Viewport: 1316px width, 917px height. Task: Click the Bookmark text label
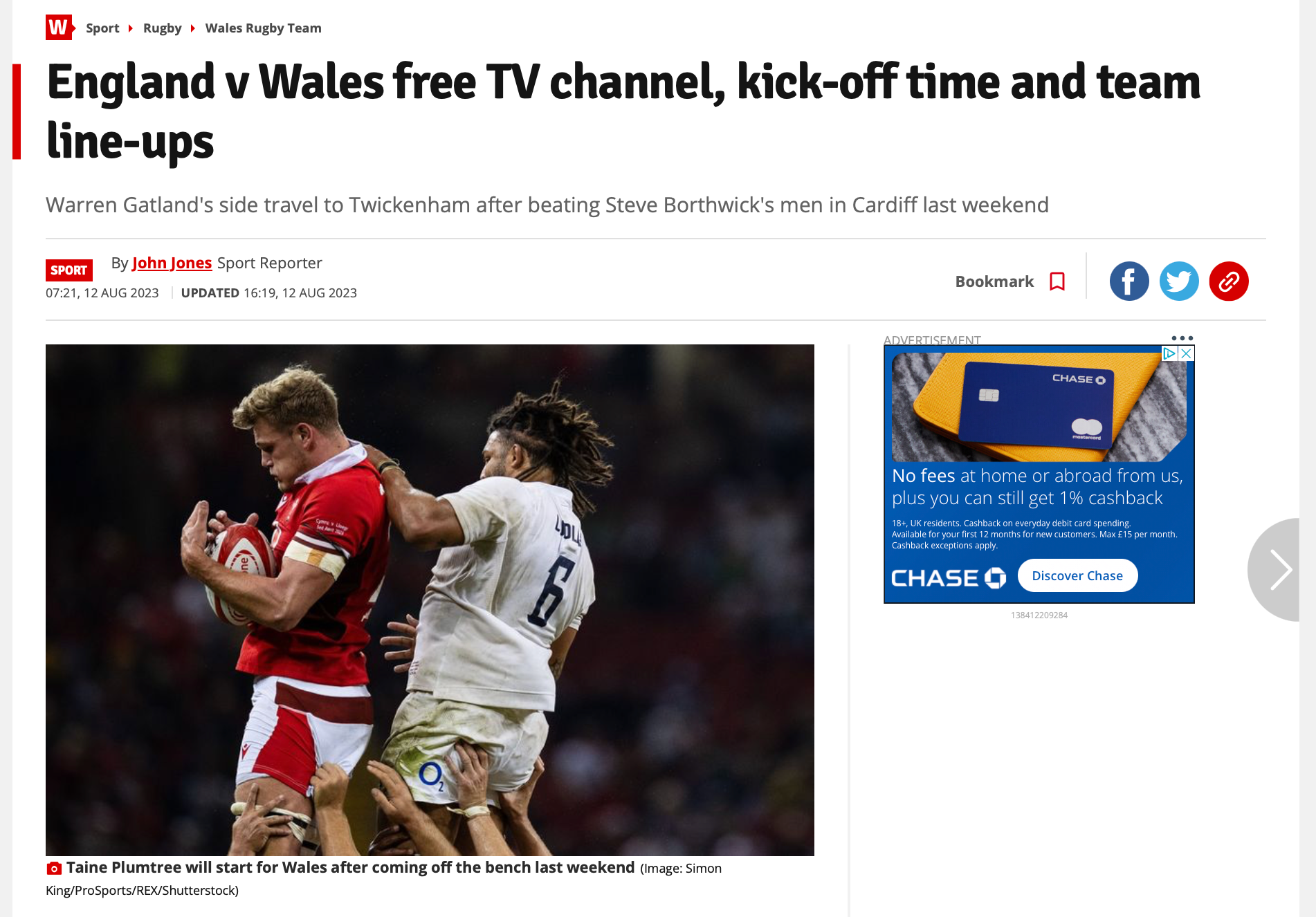coord(994,281)
